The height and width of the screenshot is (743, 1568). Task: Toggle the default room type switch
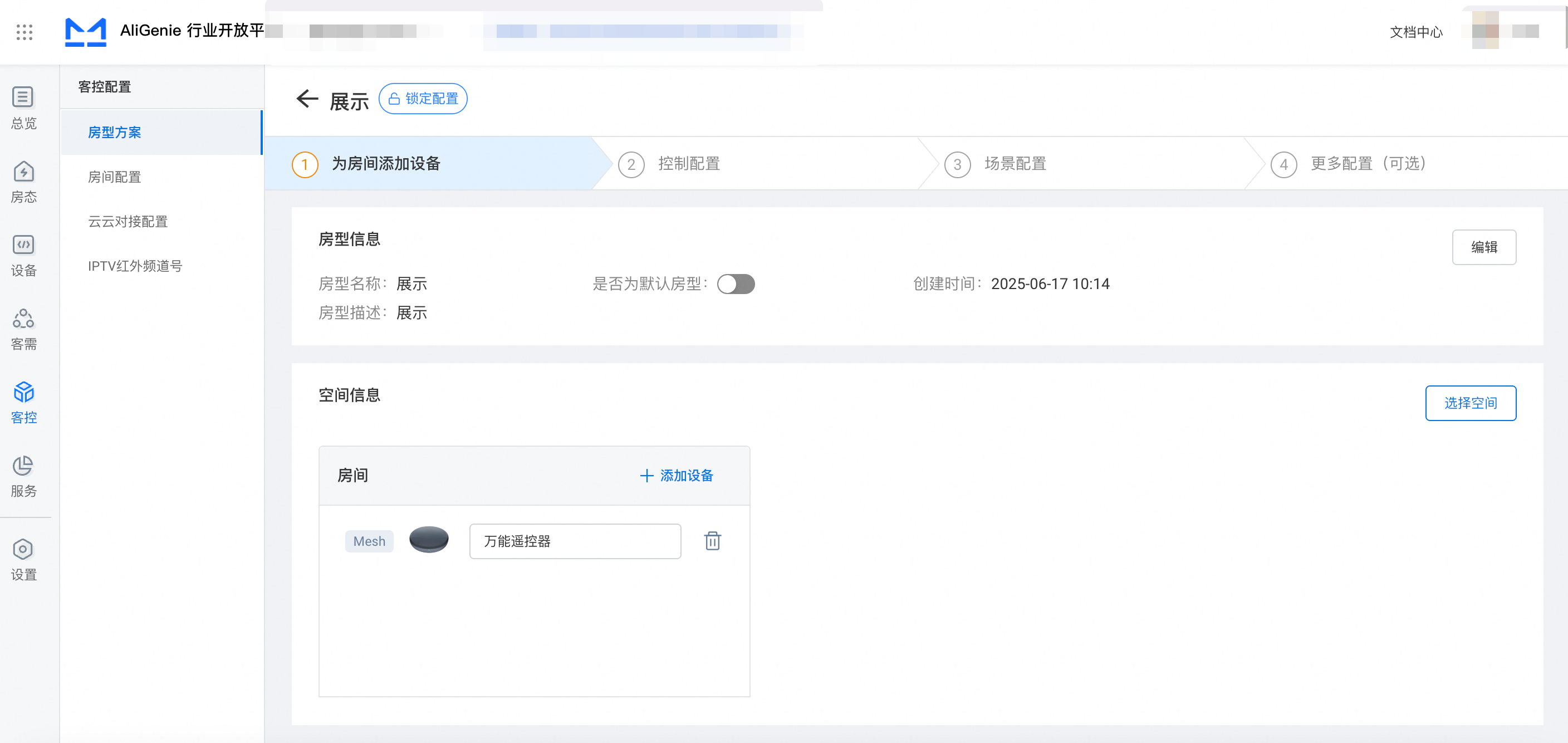pos(736,285)
